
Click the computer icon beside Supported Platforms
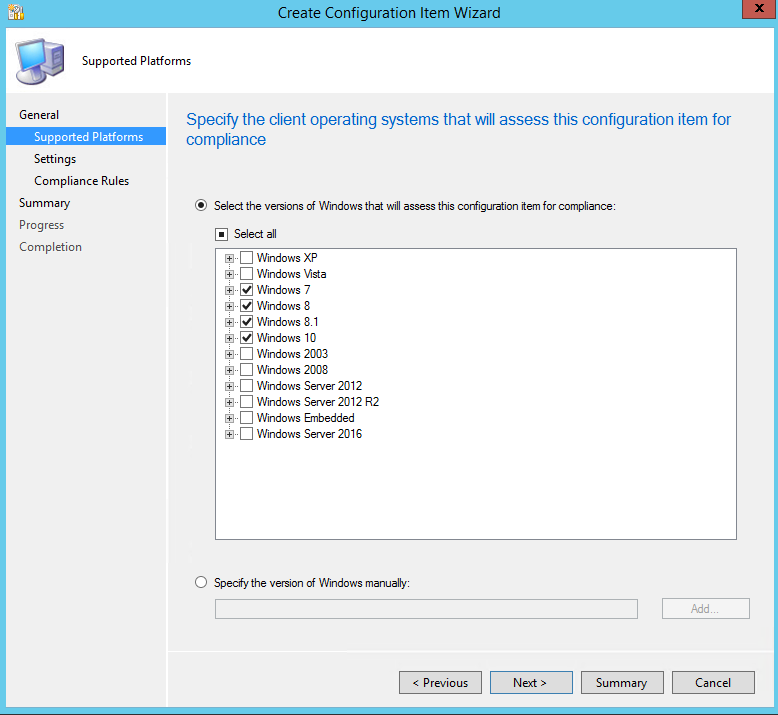[40, 61]
